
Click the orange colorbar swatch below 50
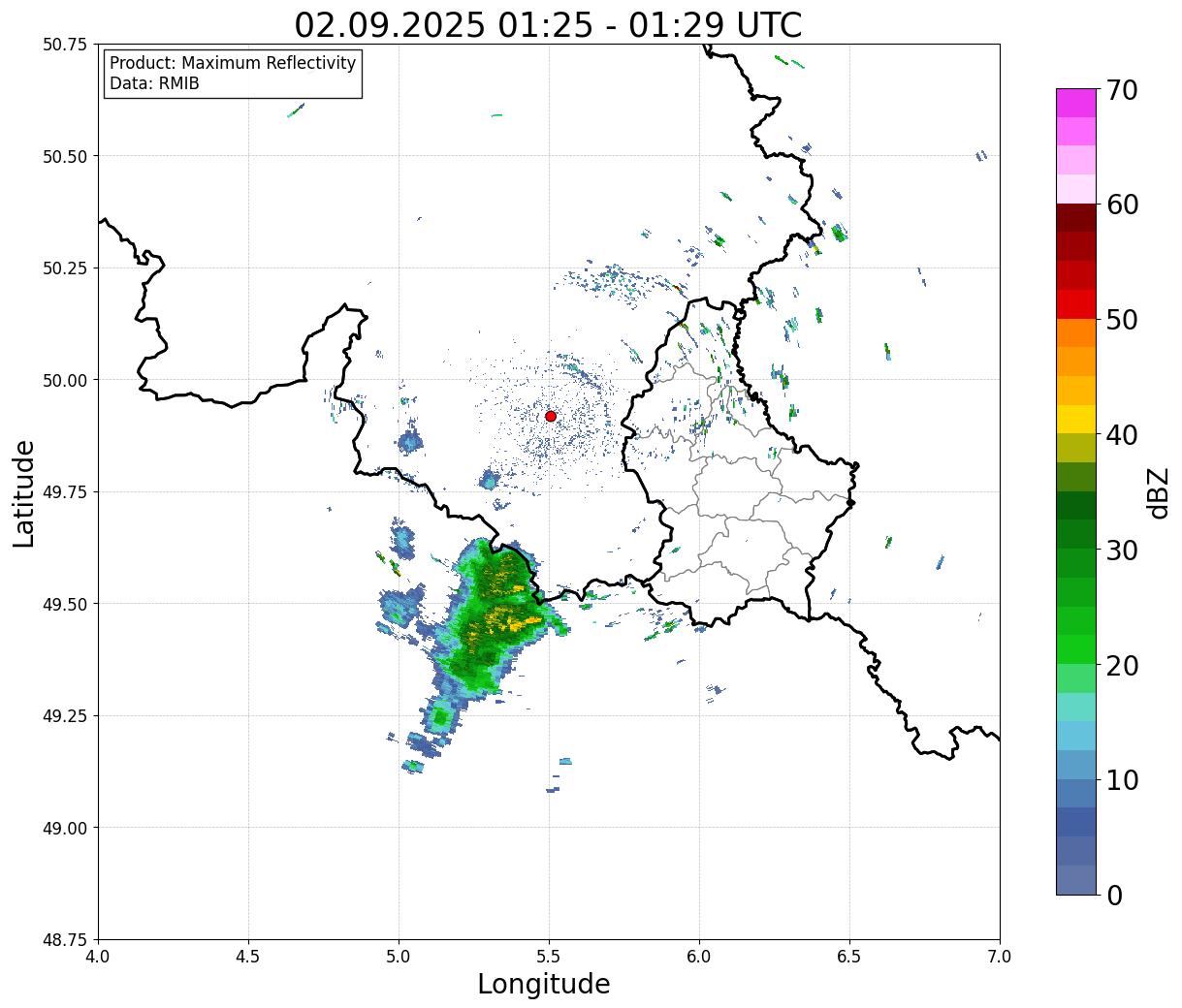[1076, 333]
